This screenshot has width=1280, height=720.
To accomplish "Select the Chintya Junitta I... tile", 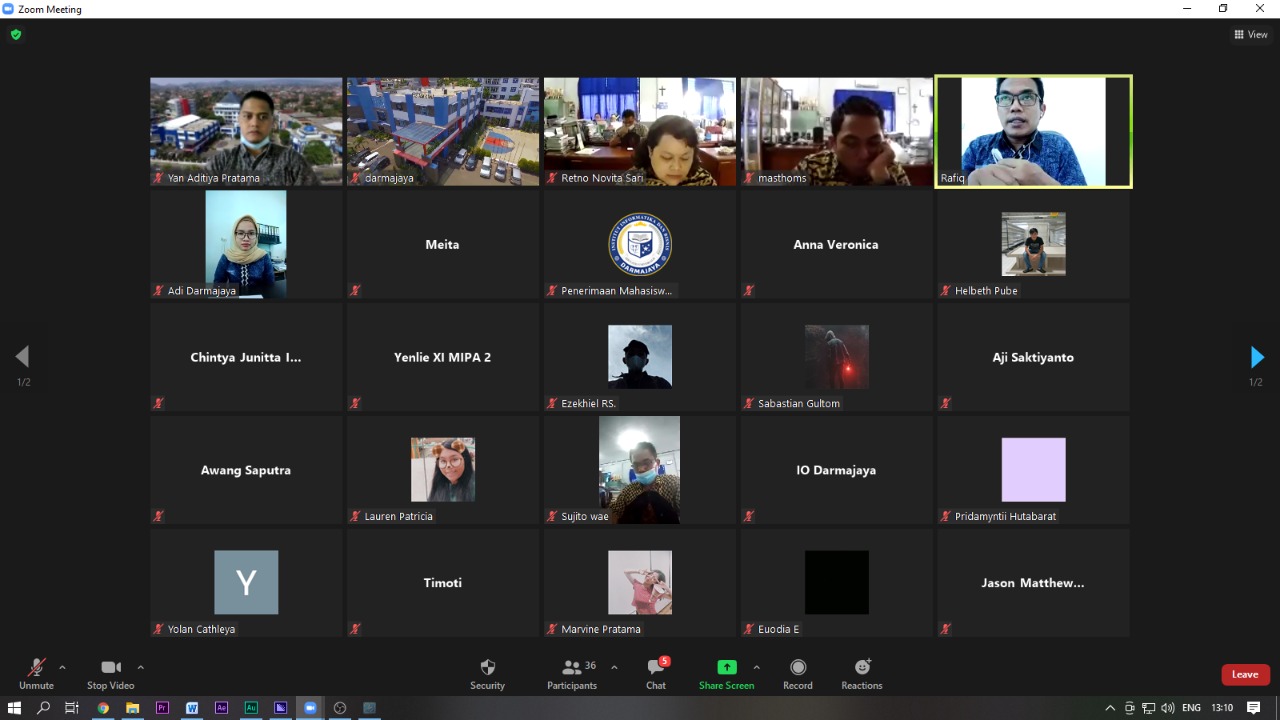I will tap(246, 358).
